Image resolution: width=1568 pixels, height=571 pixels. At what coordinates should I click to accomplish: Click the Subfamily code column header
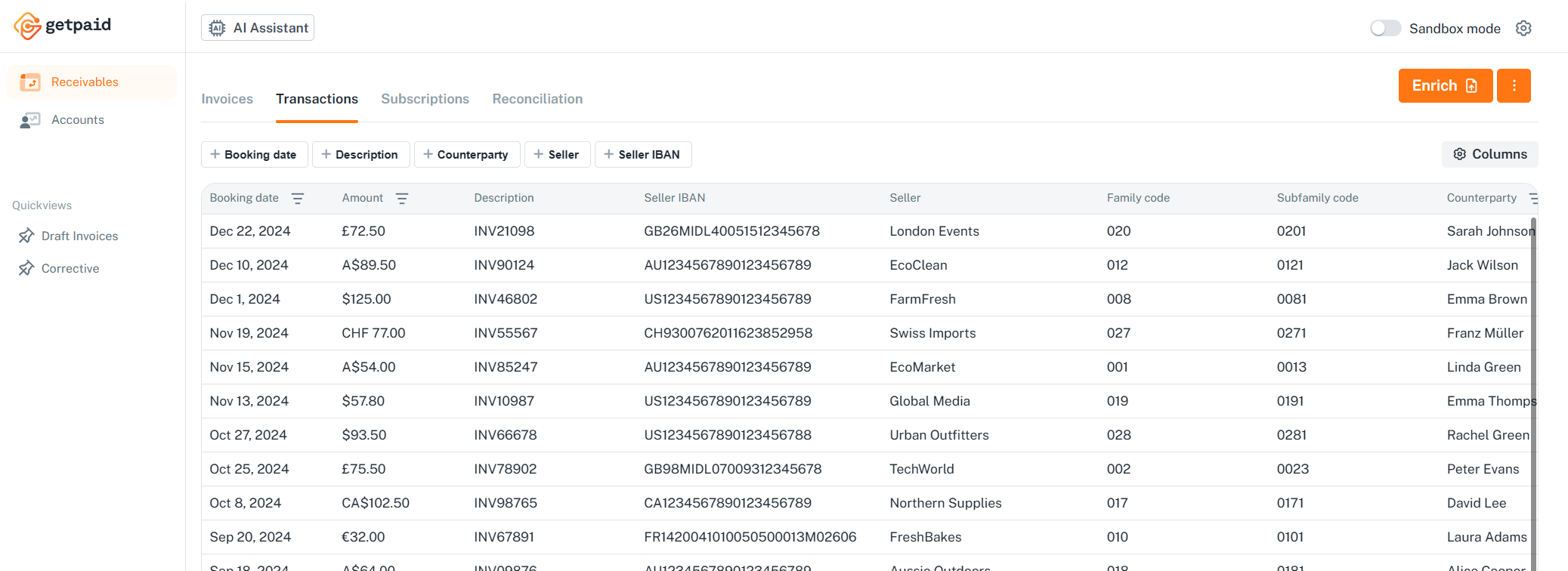point(1317,198)
